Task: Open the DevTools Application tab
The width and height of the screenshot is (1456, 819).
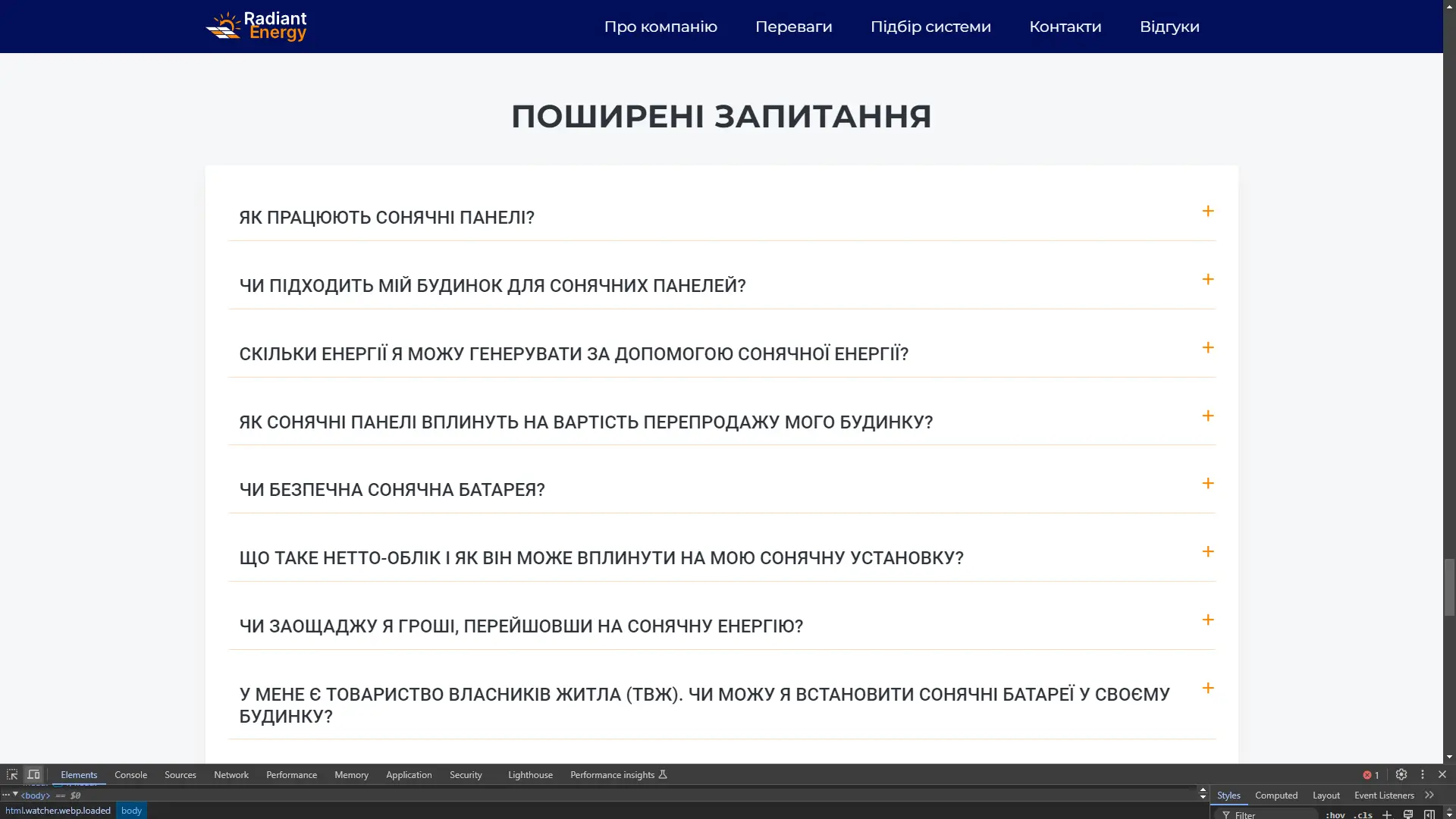Action: tap(409, 774)
